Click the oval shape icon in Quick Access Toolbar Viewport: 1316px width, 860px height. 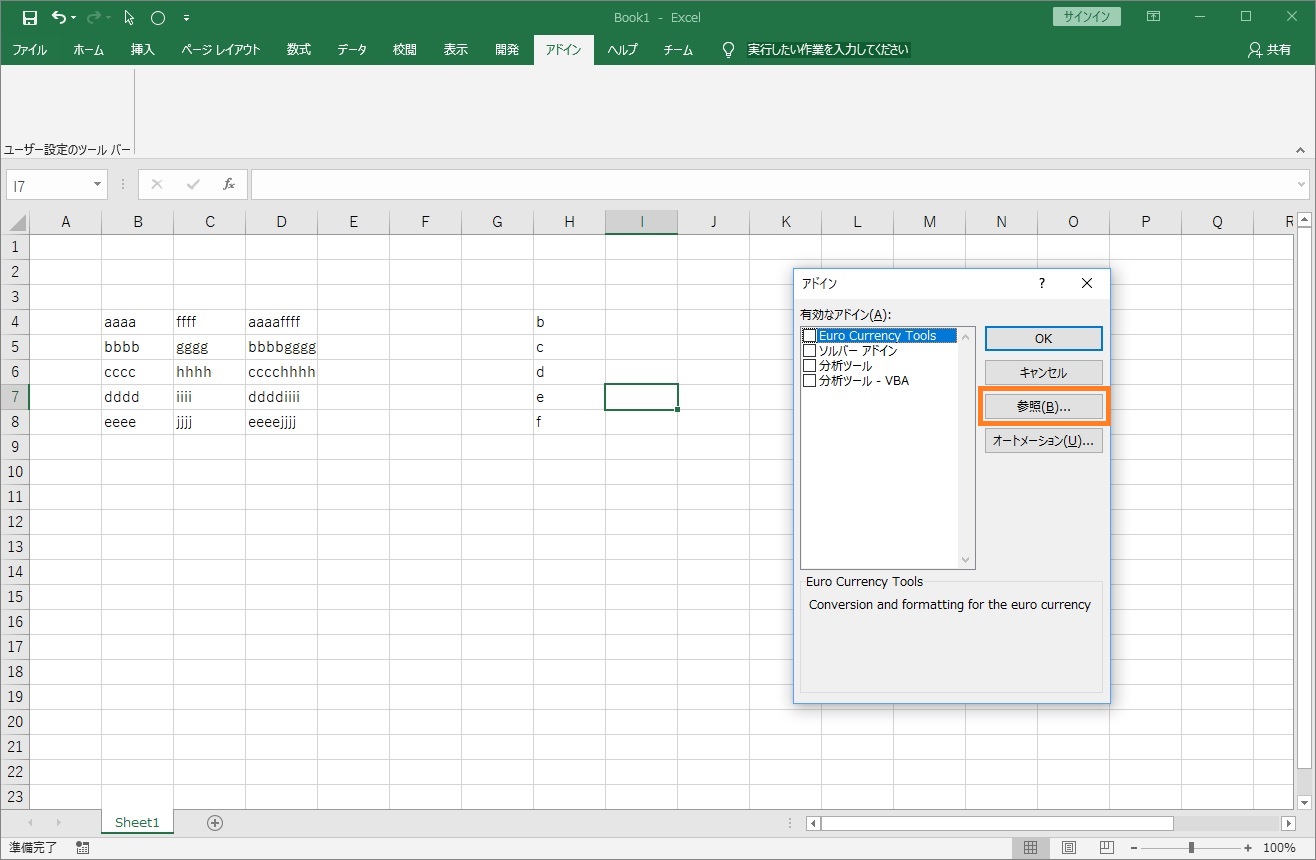[x=158, y=18]
